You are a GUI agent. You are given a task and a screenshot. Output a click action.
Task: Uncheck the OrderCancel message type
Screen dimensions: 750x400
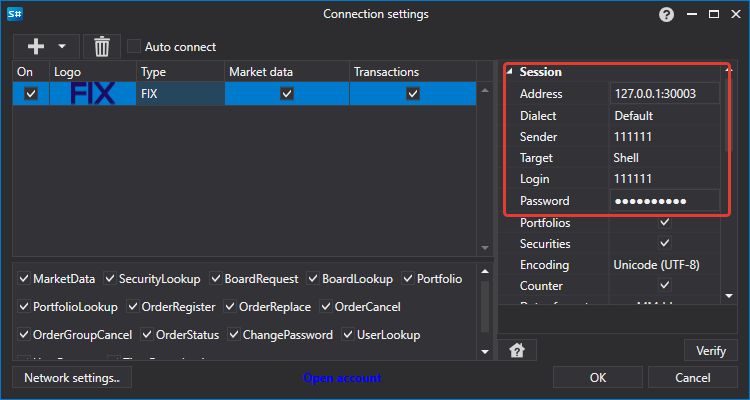tap(326, 306)
